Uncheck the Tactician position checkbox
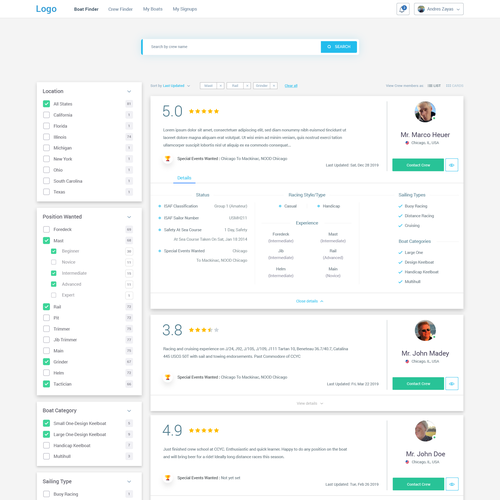 [x=46, y=384]
